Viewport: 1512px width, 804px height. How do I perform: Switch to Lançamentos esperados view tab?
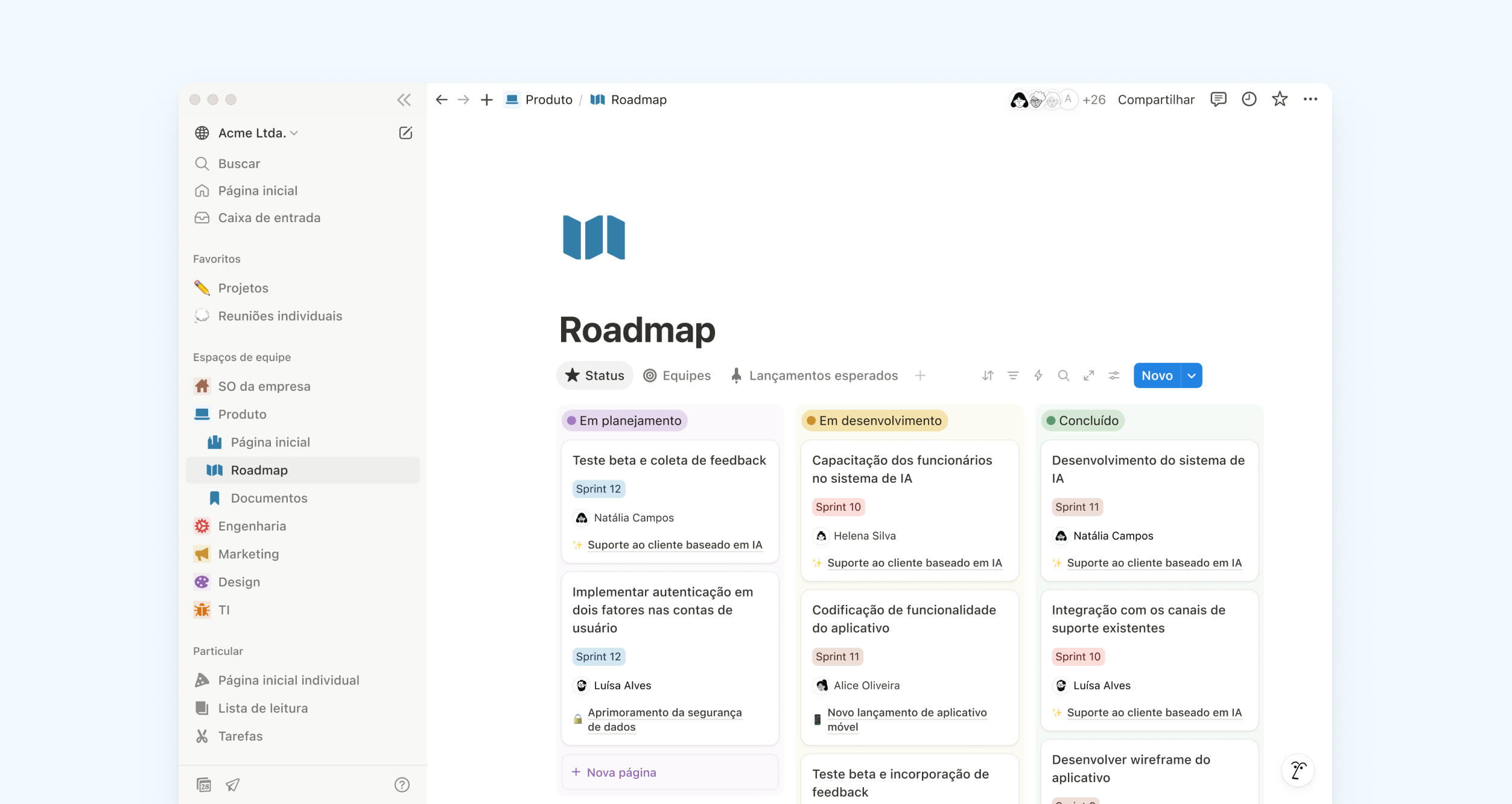[x=815, y=375]
